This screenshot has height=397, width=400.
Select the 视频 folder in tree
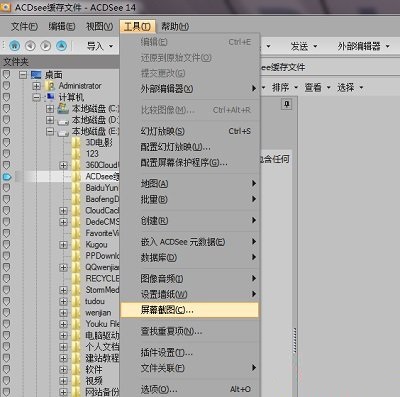[x=94, y=381]
